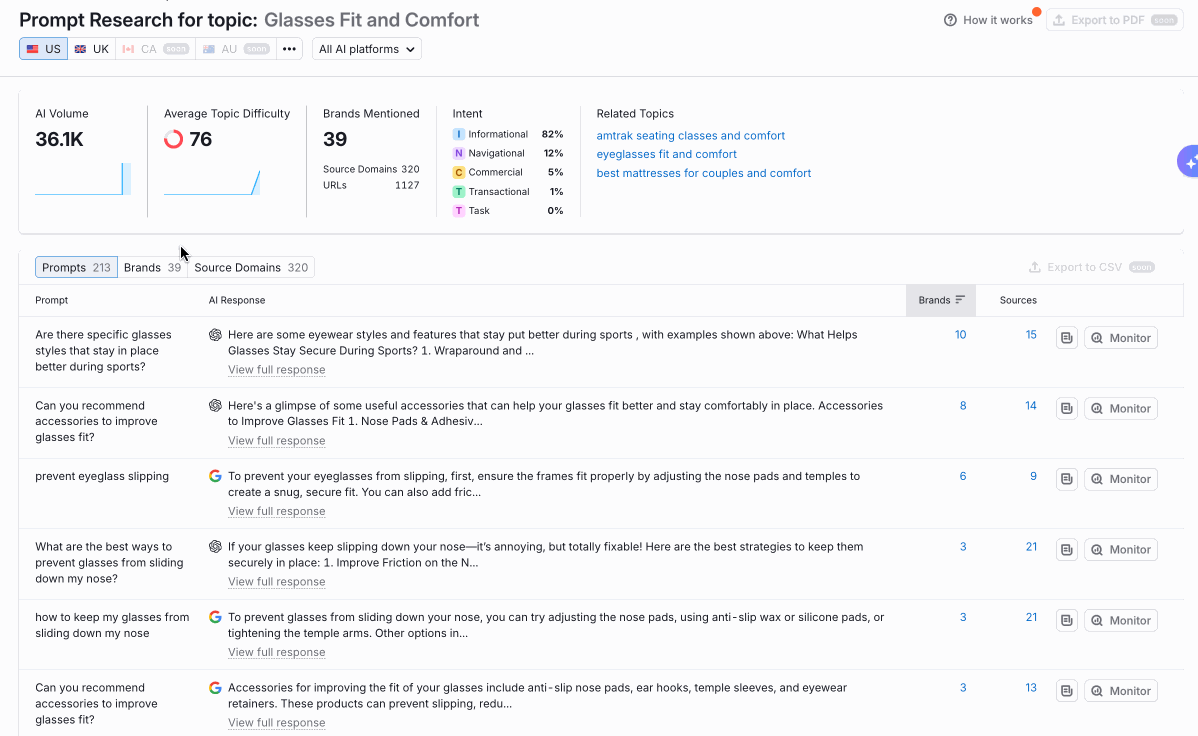Switch to the Brands tab
1198x736 pixels.
(152, 267)
